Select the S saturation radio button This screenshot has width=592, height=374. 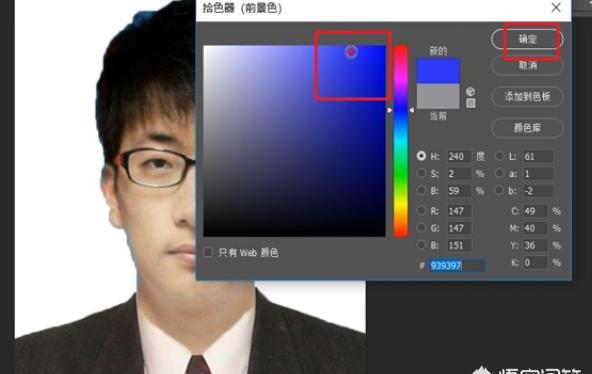[x=421, y=173]
